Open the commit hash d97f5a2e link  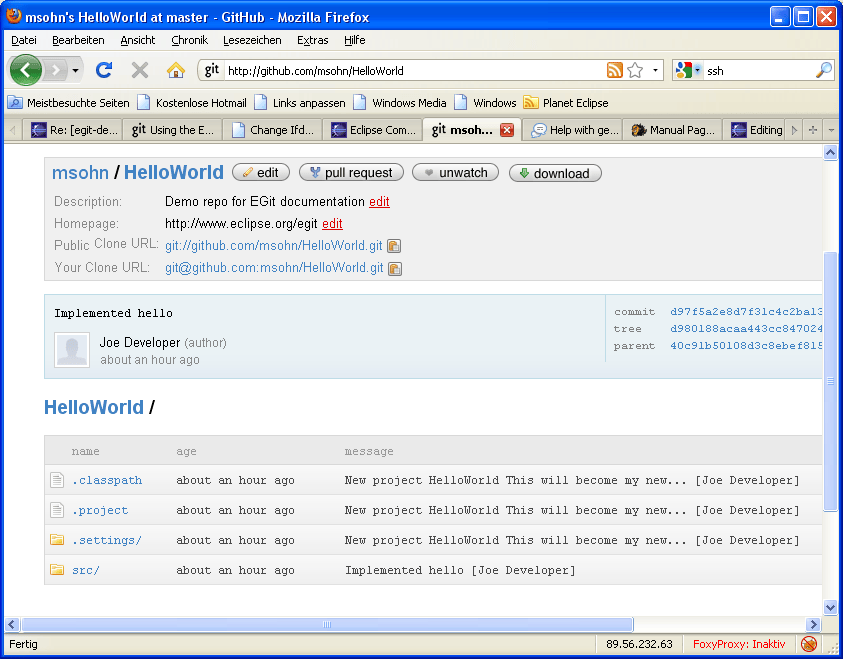[746, 312]
